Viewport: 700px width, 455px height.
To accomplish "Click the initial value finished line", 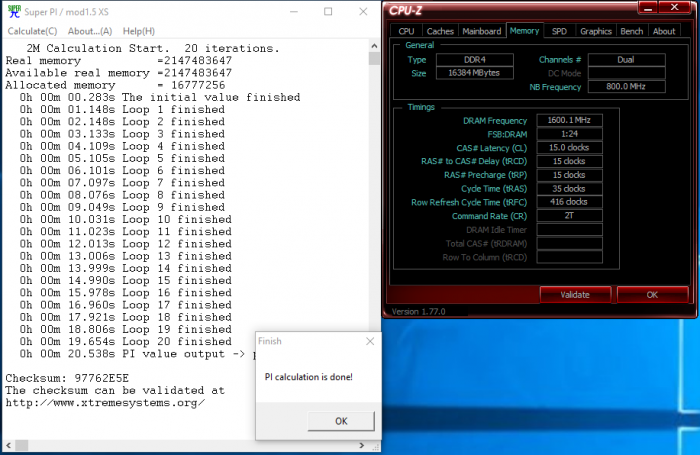I will coord(160,97).
